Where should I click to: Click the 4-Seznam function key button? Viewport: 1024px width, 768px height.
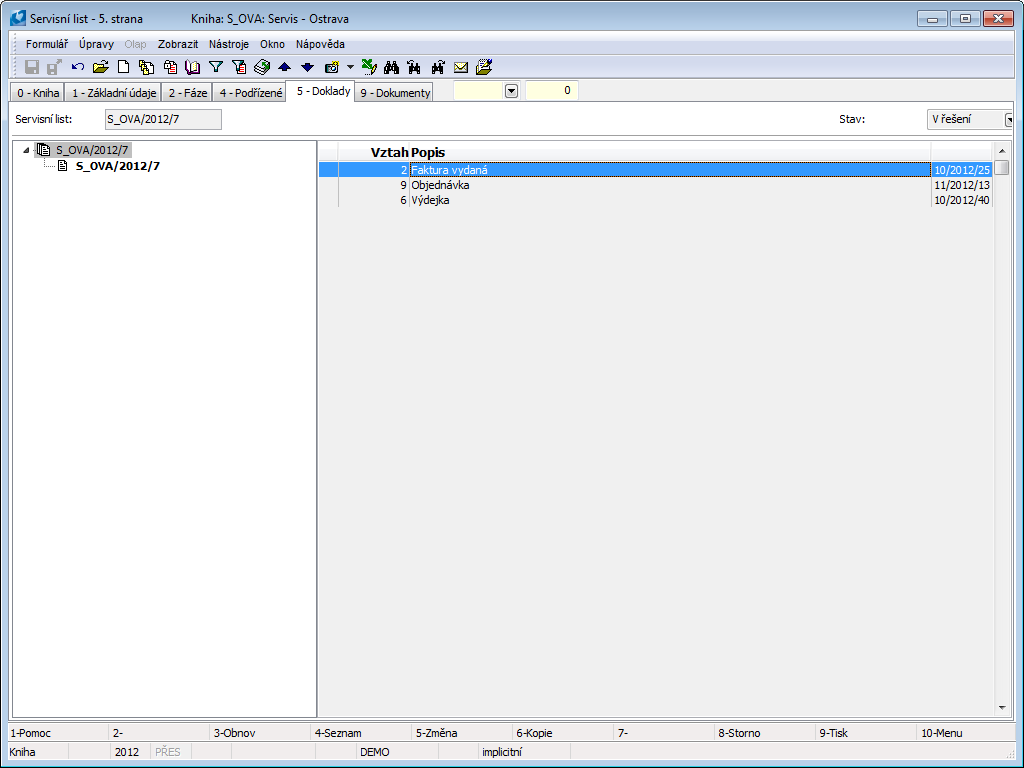click(361, 733)
